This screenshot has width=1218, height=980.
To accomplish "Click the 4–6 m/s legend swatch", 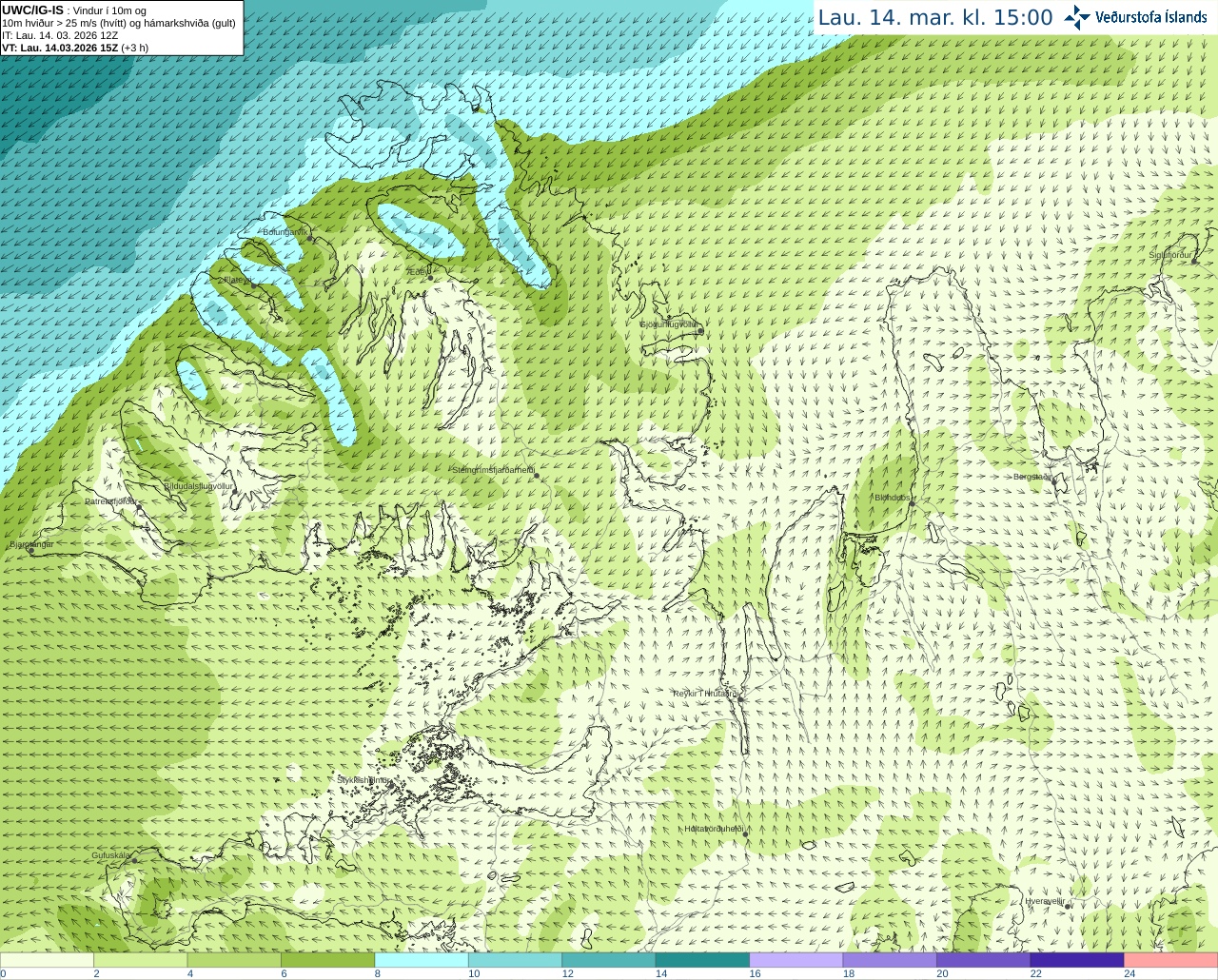I will (234, 960).
